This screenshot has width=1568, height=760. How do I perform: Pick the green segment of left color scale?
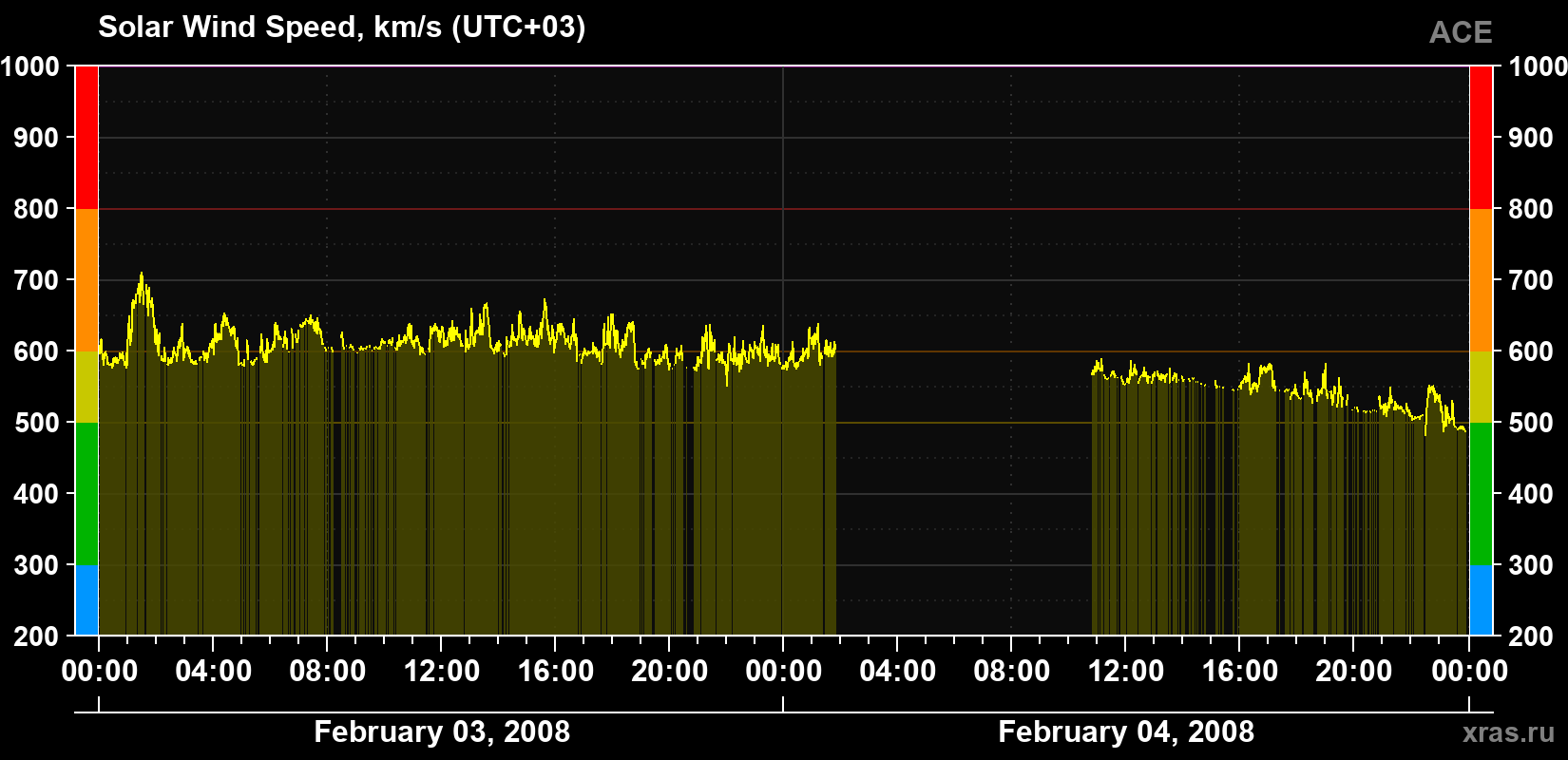pos(86,494)
